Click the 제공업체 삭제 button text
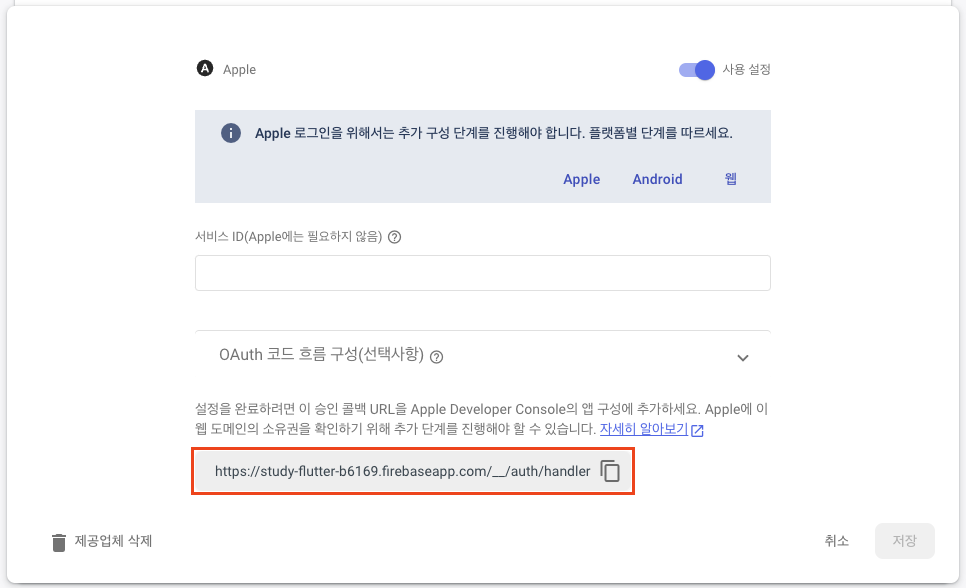 coord(113,541)
